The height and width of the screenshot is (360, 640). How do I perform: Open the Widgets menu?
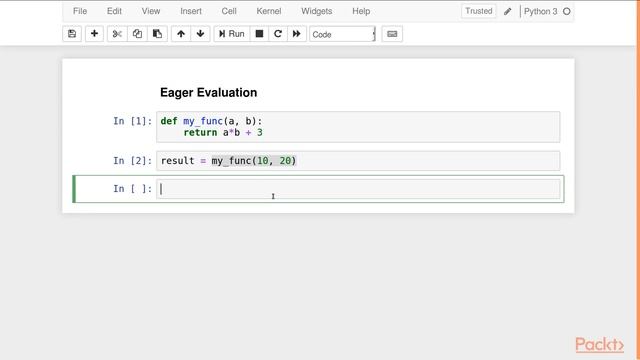pos(317,11)
